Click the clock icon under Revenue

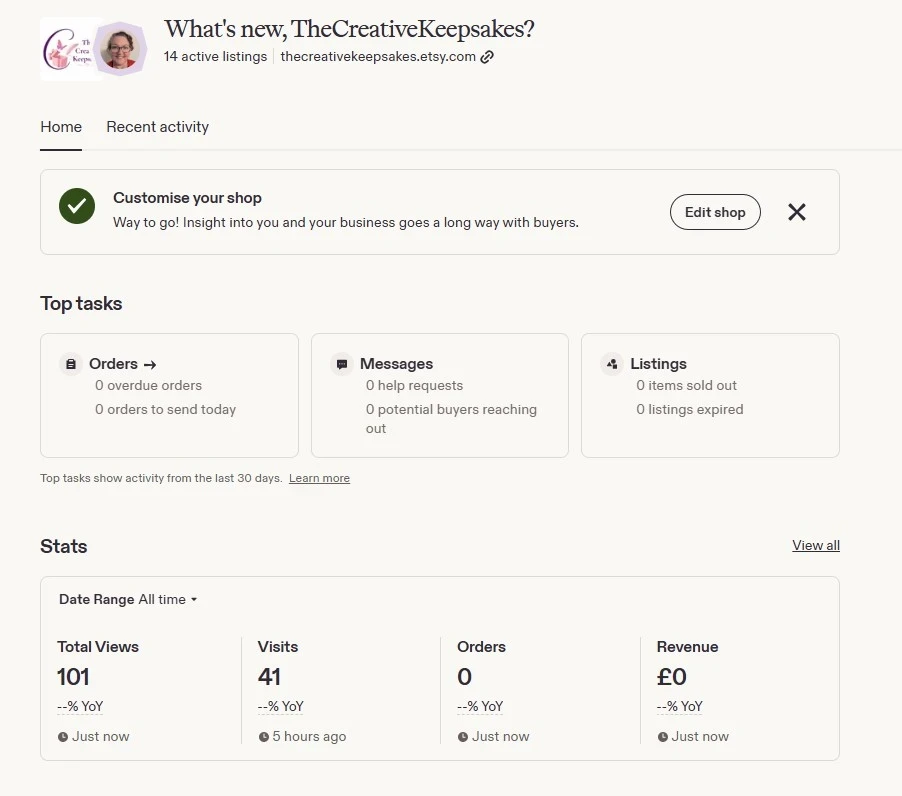[663, 737]
